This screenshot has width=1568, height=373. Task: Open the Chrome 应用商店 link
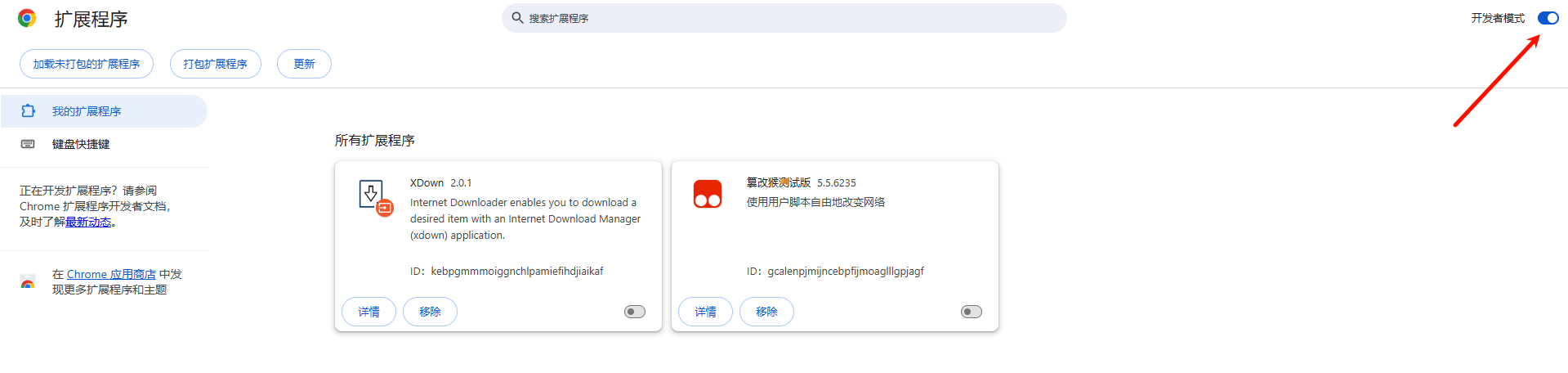[111, 274]
